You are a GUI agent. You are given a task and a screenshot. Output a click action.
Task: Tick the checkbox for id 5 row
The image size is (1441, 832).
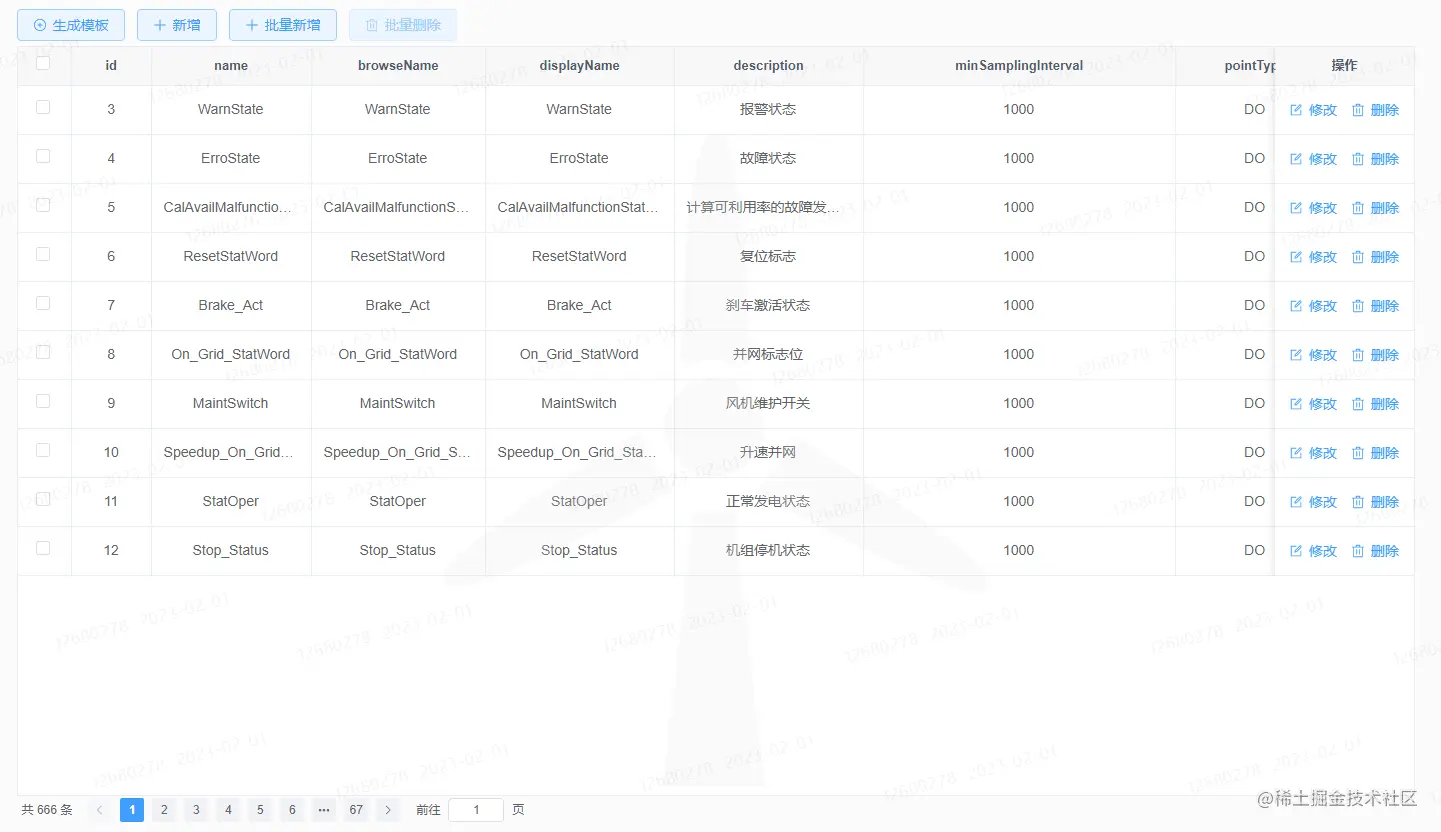pos(43,205)
